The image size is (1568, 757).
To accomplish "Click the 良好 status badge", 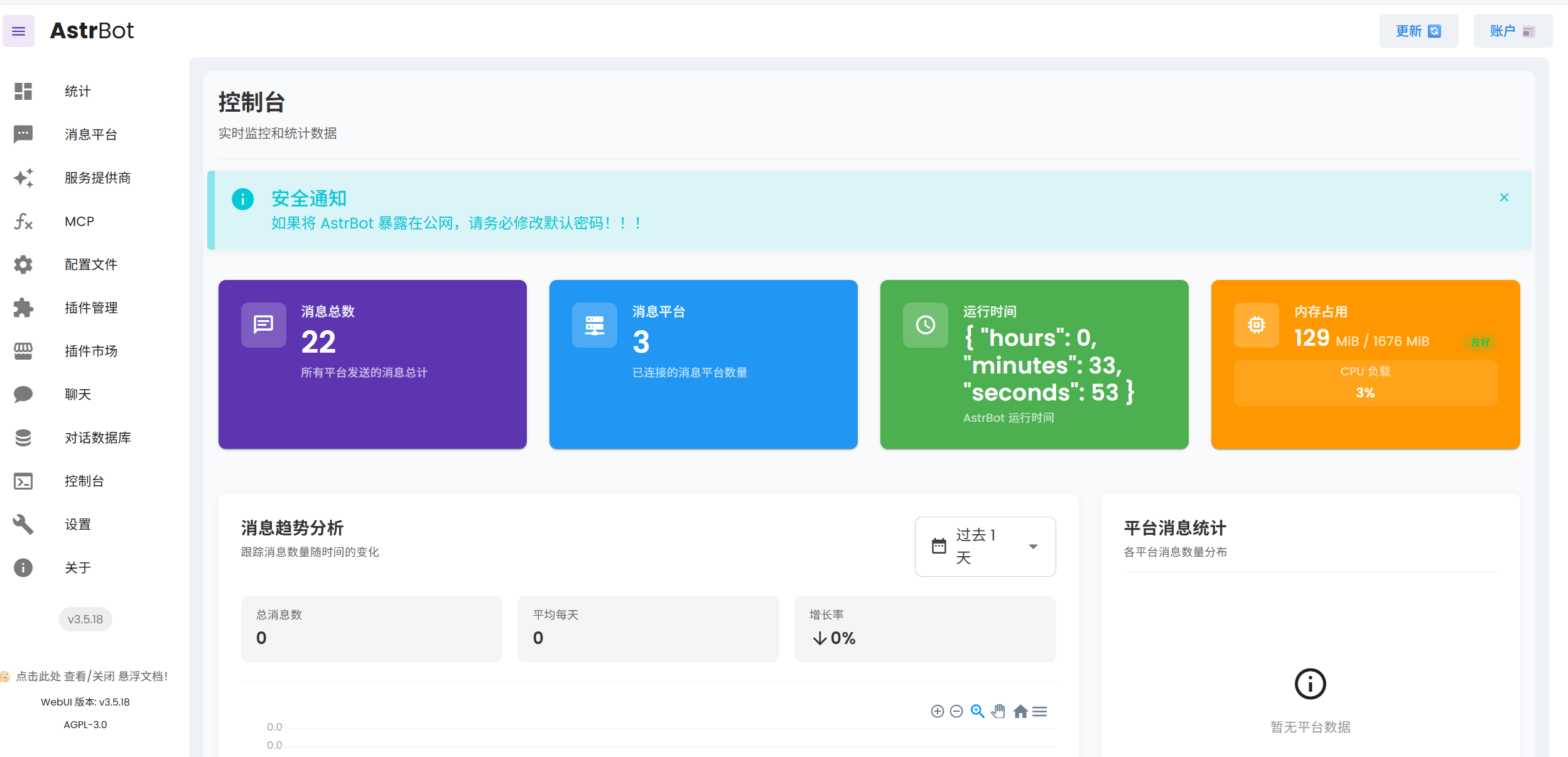I will click(x=1481, y=342).
